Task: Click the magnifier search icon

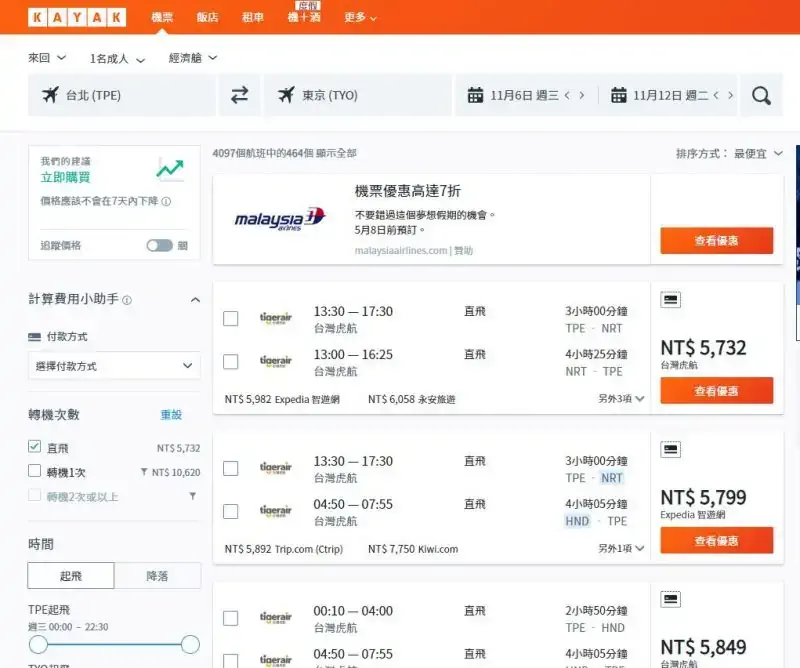Action: pyautogui.click(x=762, y=96)
